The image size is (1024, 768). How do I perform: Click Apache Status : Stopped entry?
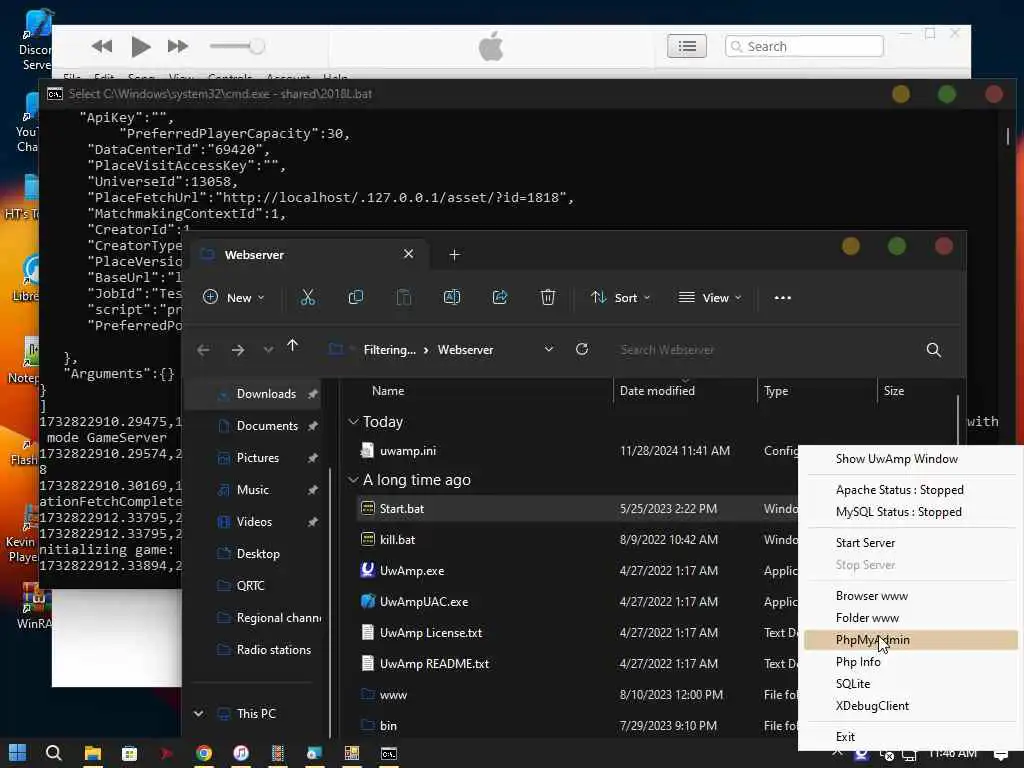tap(899, 490)
